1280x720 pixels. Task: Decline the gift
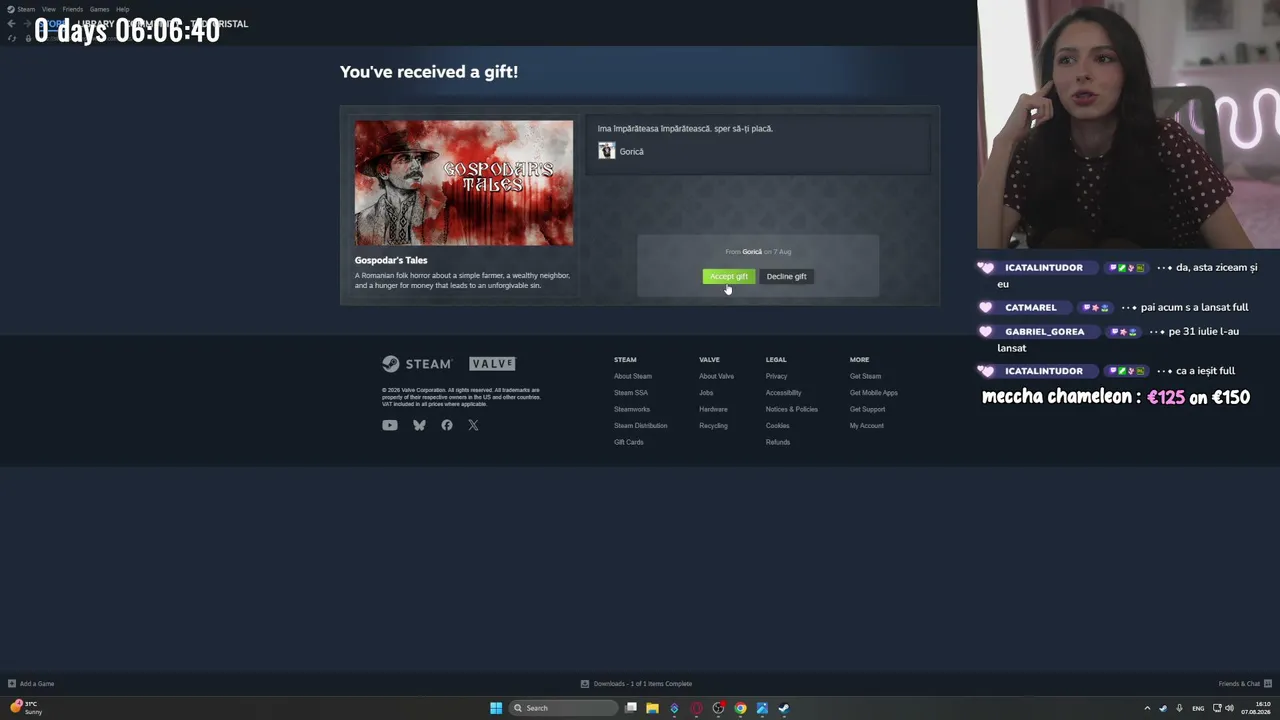786,276
